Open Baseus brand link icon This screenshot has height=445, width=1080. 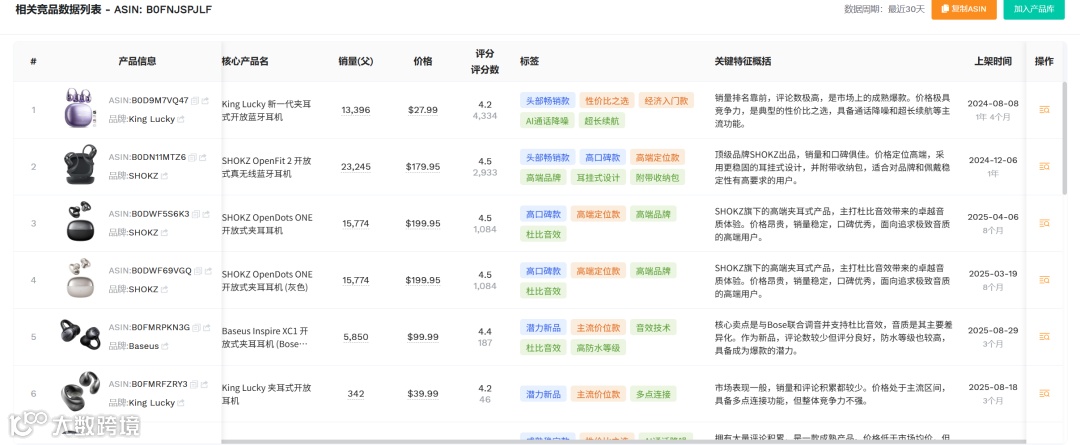tap(165, 346)
